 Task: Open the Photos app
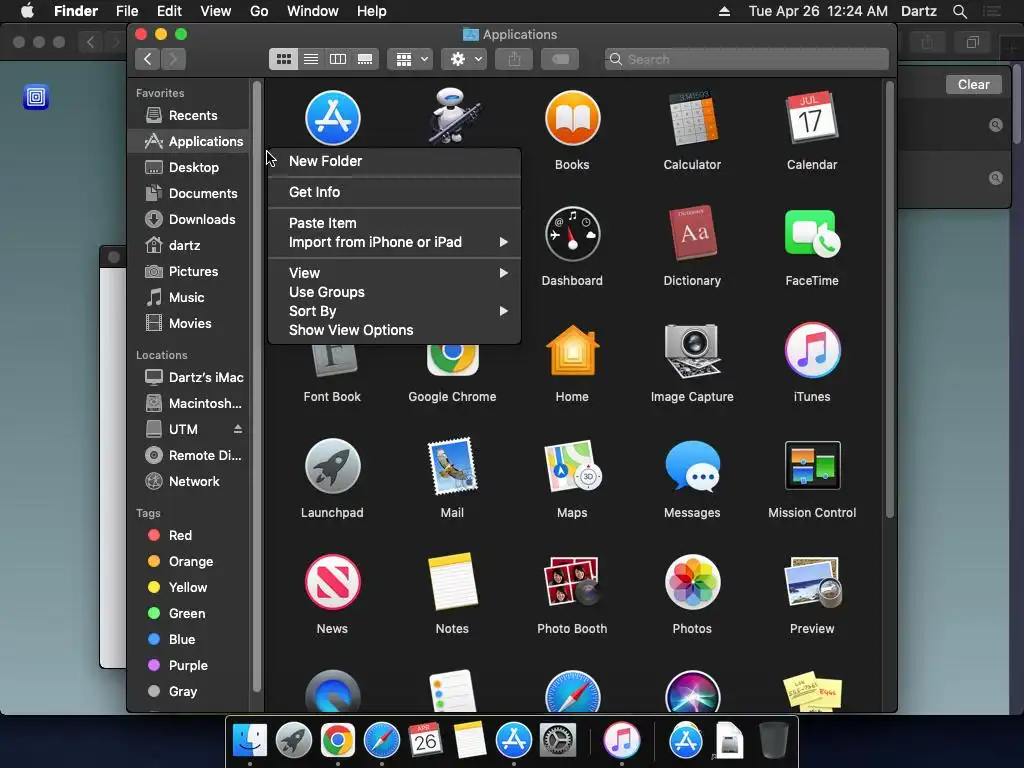point(692,583)
